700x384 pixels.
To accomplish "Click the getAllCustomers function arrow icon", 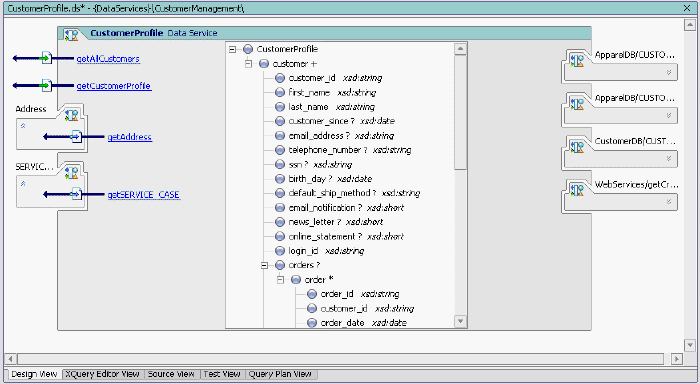I will pos(46,58).
